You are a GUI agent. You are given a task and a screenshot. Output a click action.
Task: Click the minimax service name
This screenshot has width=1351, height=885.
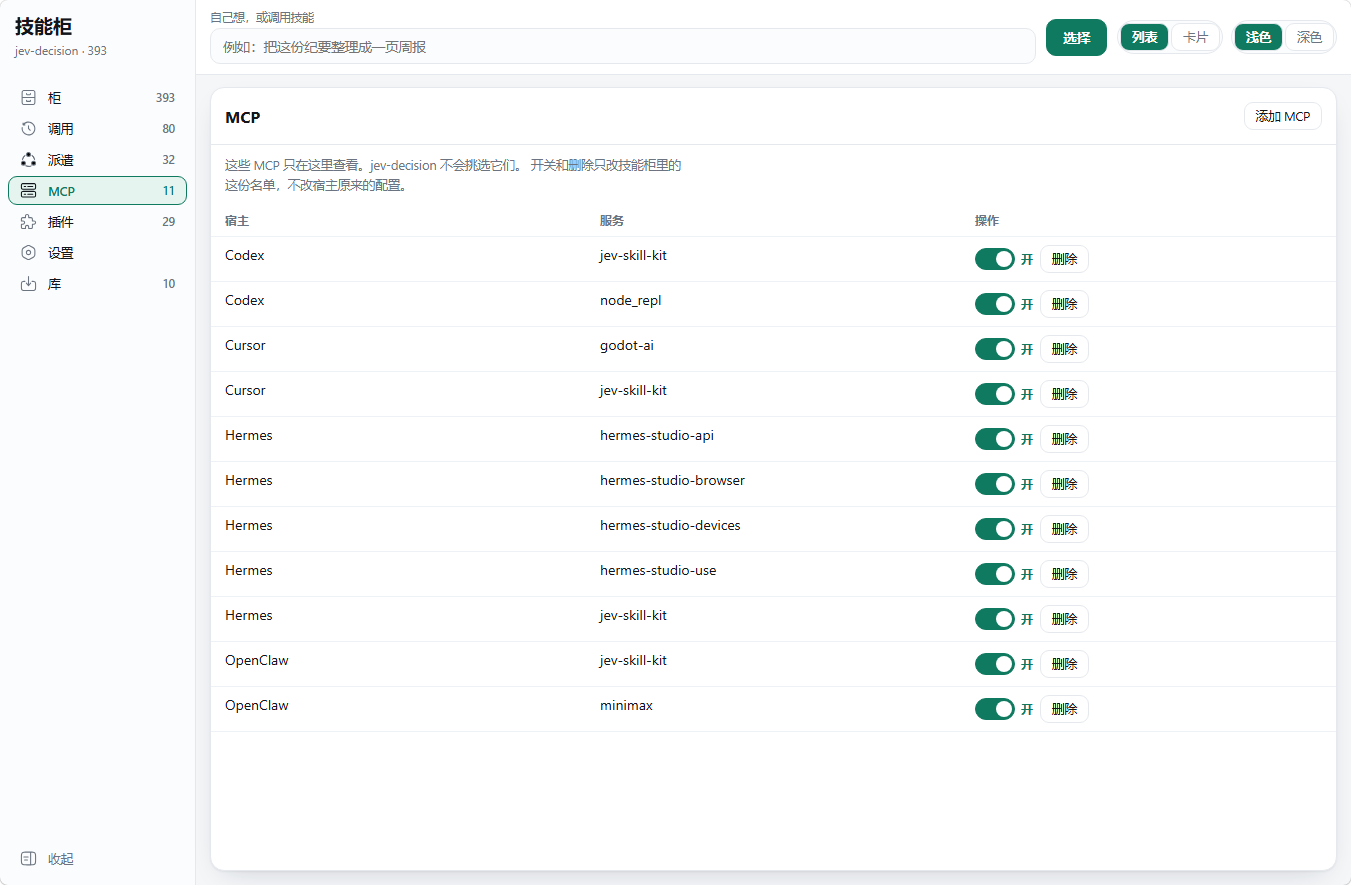(x=626, y=705)
